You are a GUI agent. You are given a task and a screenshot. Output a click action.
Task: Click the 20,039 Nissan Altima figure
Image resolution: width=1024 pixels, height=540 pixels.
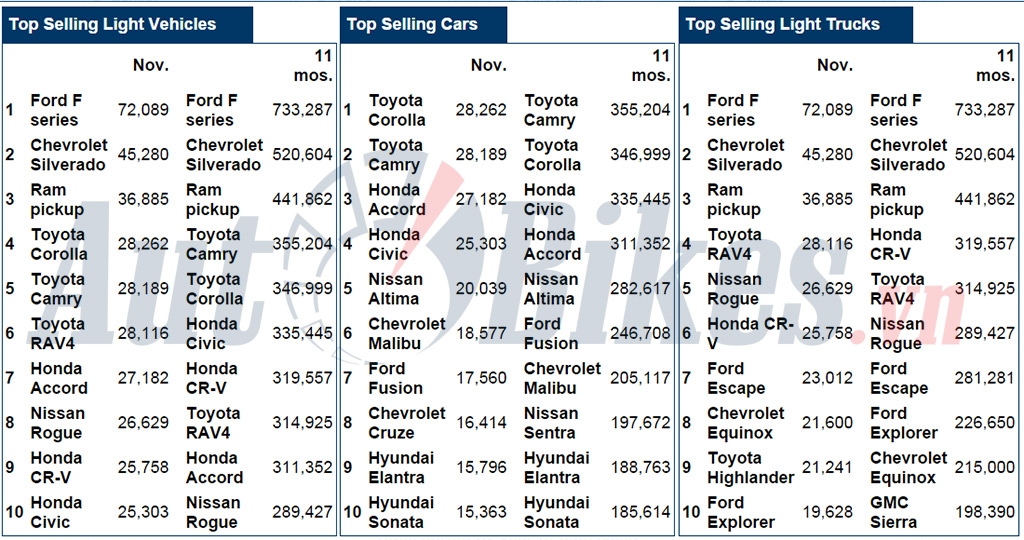[481, 289]
